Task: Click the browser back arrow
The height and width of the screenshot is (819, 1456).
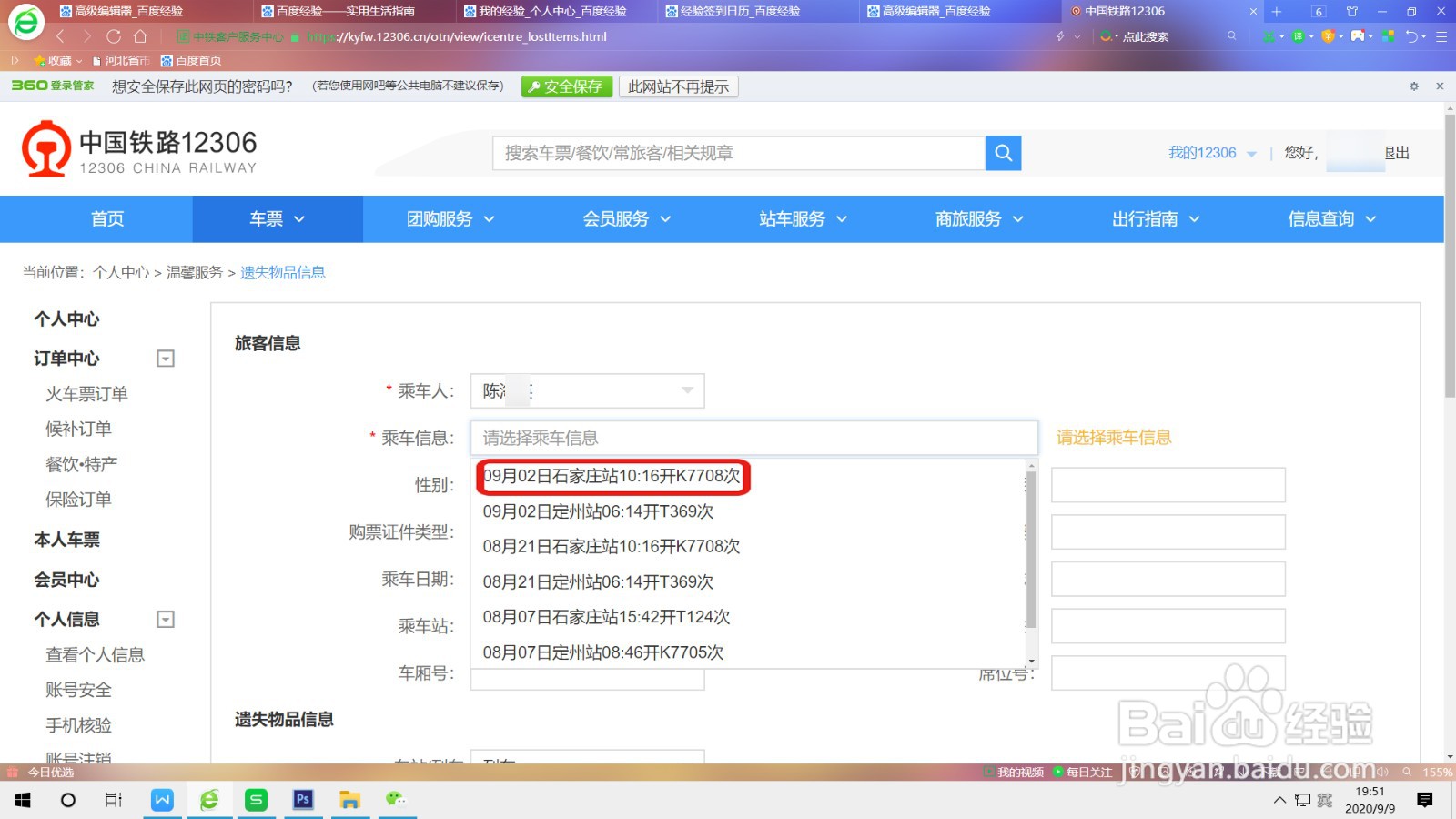Action: coord(60,36)
